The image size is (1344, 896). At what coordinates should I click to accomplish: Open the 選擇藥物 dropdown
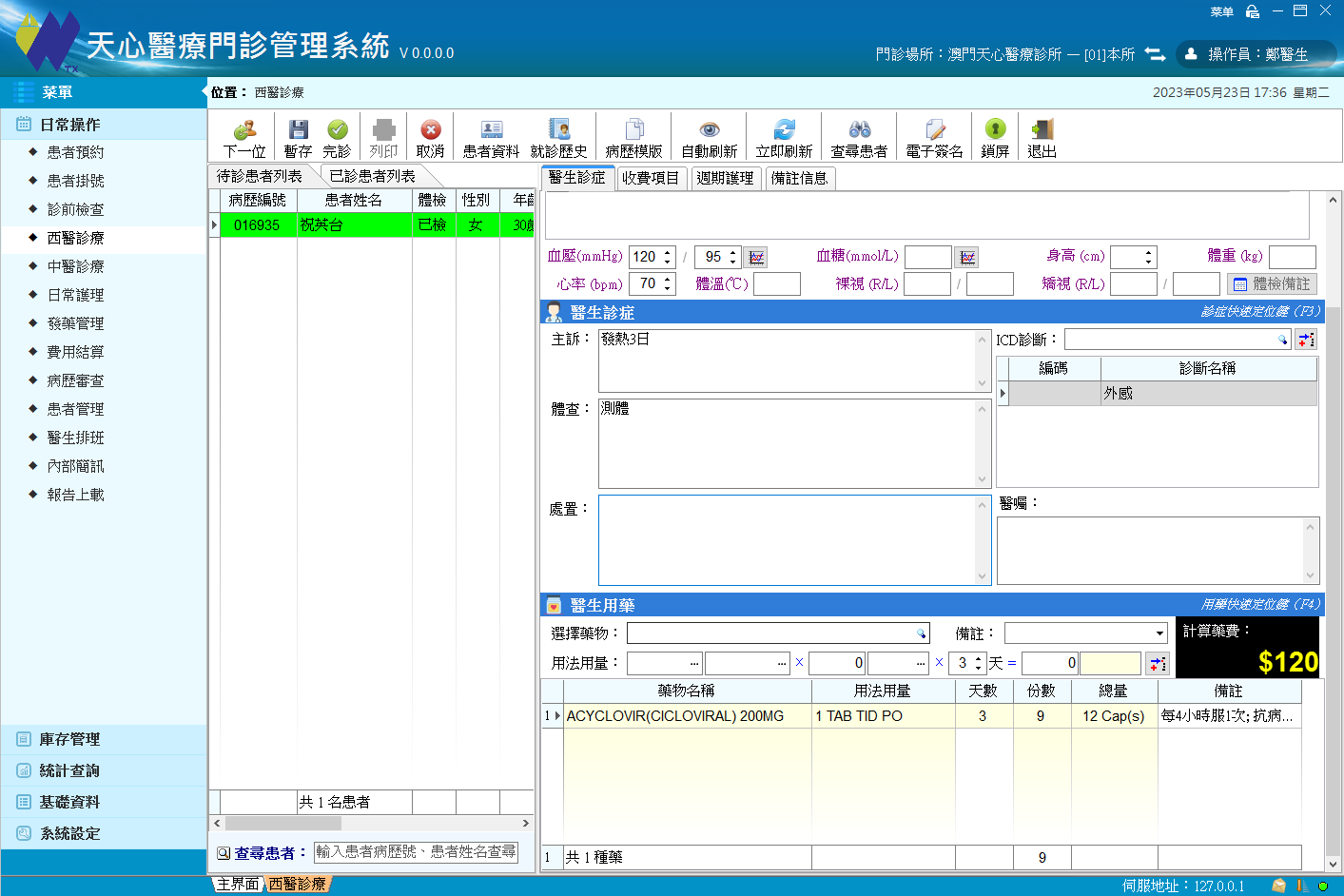[921, 633]
